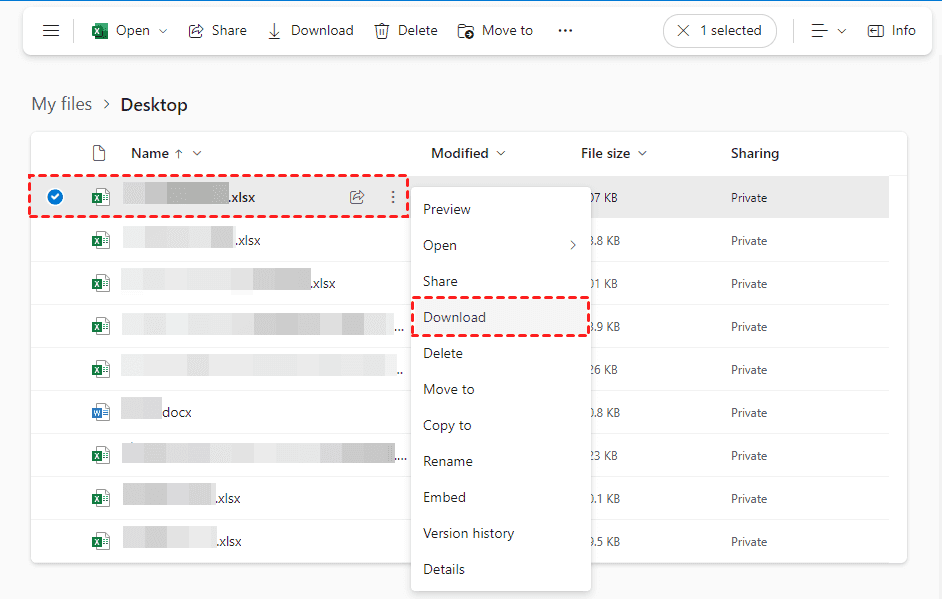This screenshot has height=599, width=942.
Task: Click Private in the docx file row
Action: coord(749,413)
